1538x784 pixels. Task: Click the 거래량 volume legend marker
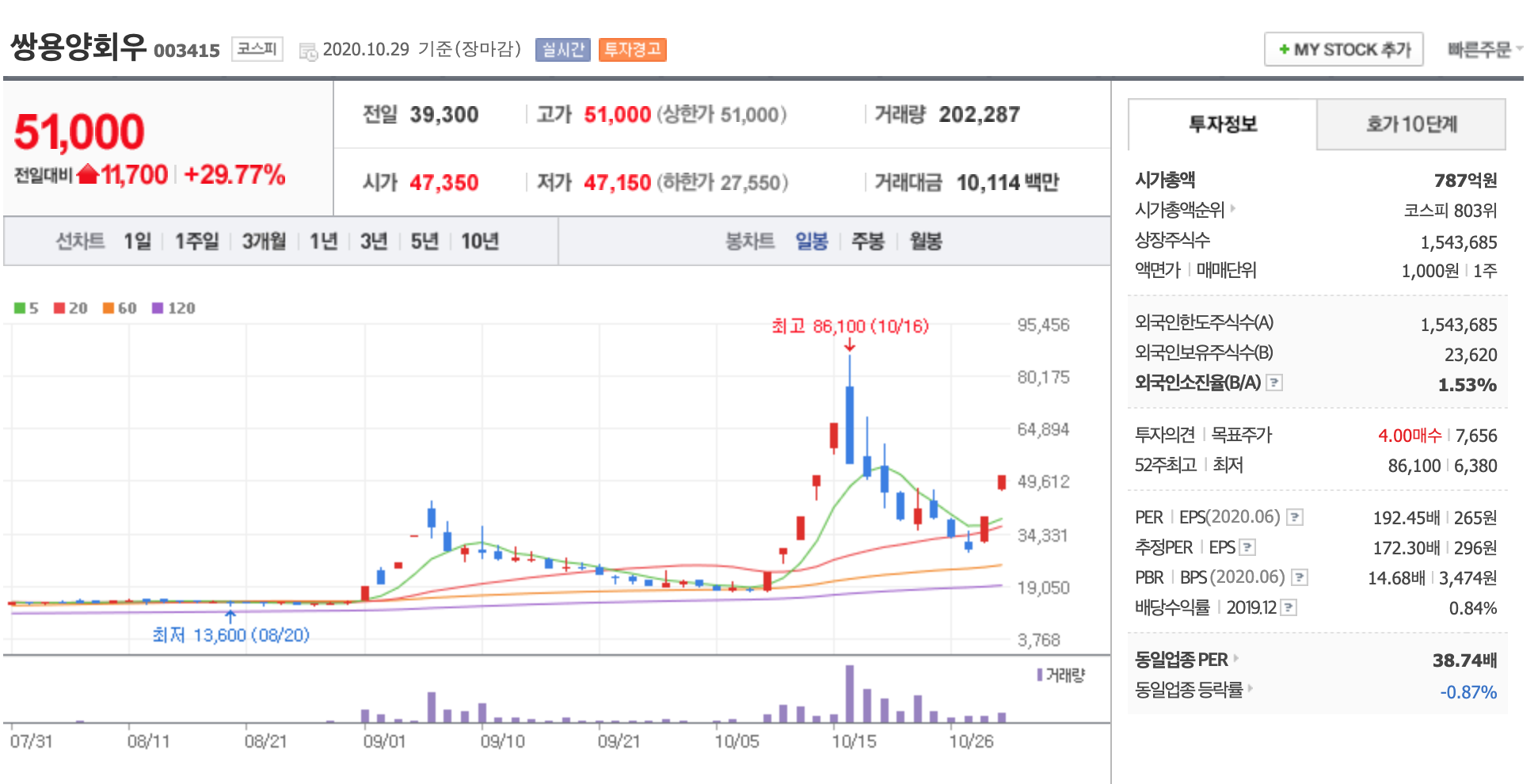(1040, 675)
